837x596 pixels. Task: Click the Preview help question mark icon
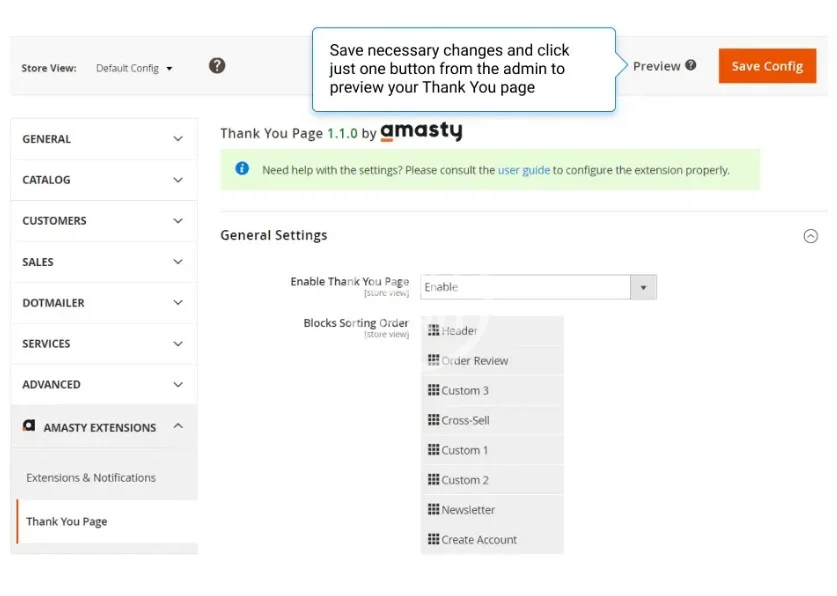coord(691,66)
